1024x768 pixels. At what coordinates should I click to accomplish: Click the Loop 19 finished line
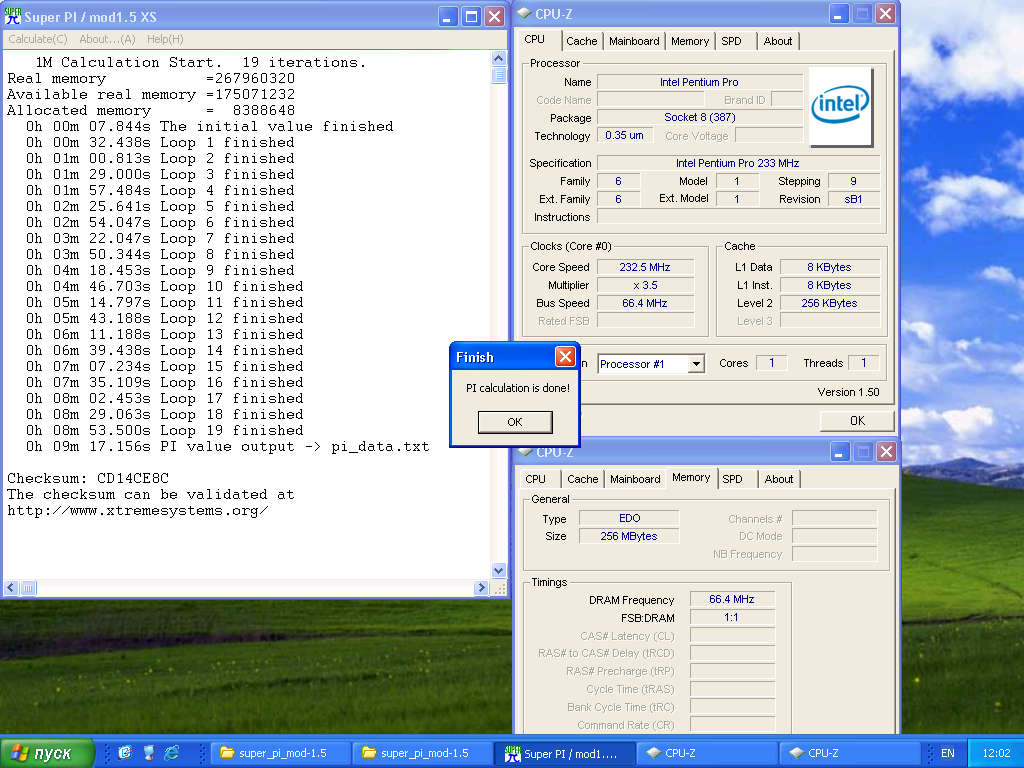click(165, 430)
